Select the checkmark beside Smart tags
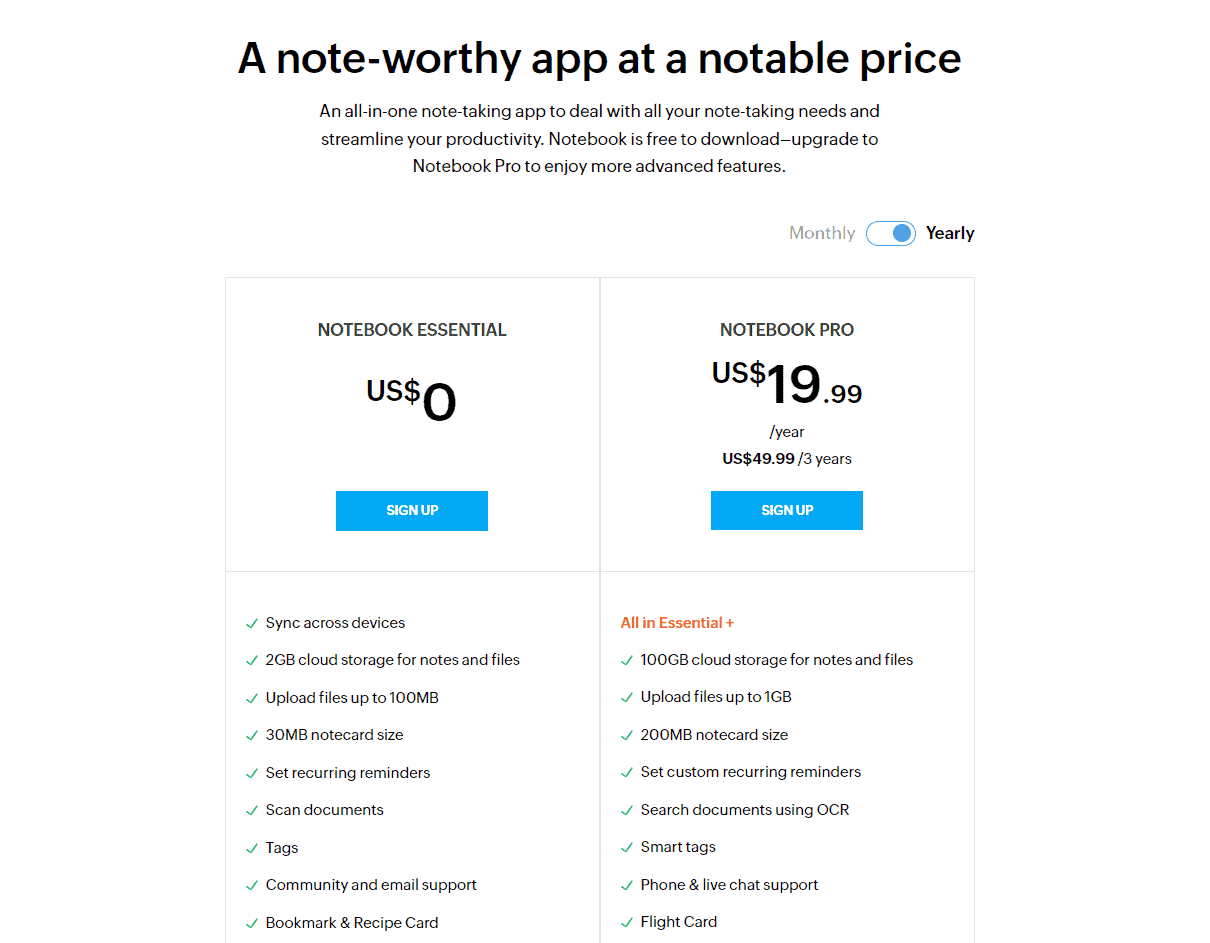This screenshot has width=1210, height=943. coord(627,847)
